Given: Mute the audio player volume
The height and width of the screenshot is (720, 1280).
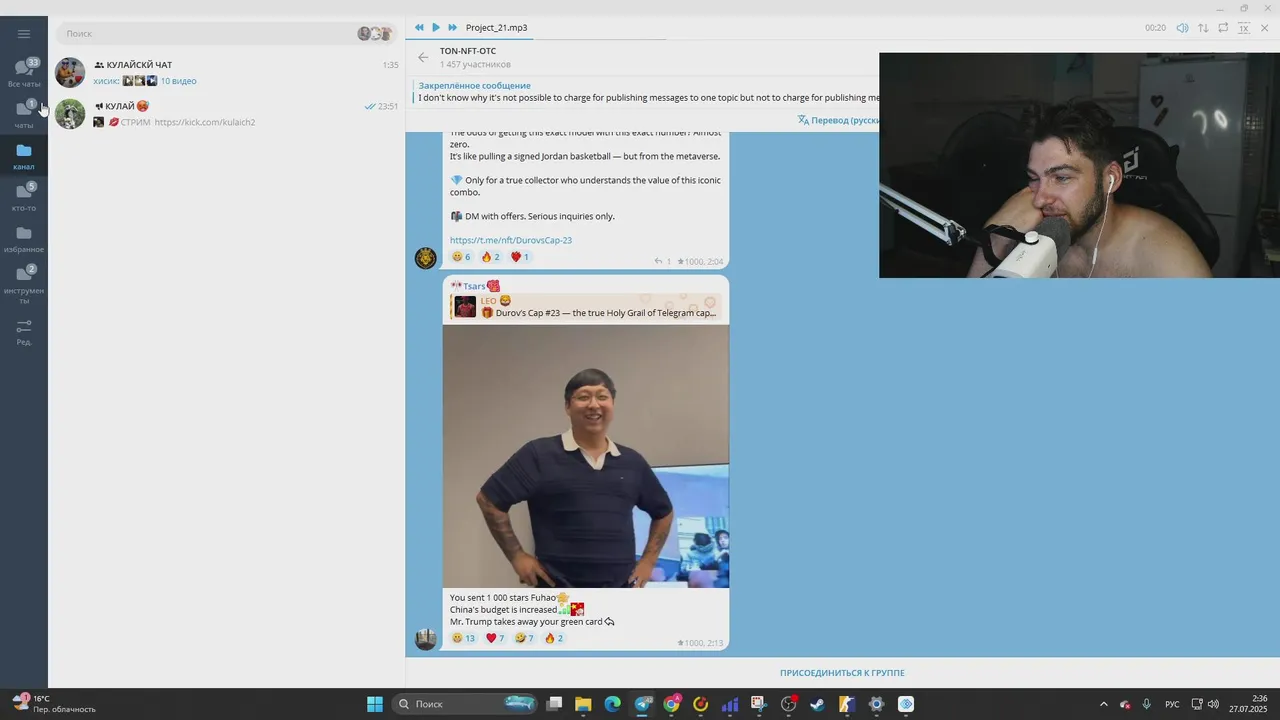Looking at the screenshot, I should pos(1182,28).
